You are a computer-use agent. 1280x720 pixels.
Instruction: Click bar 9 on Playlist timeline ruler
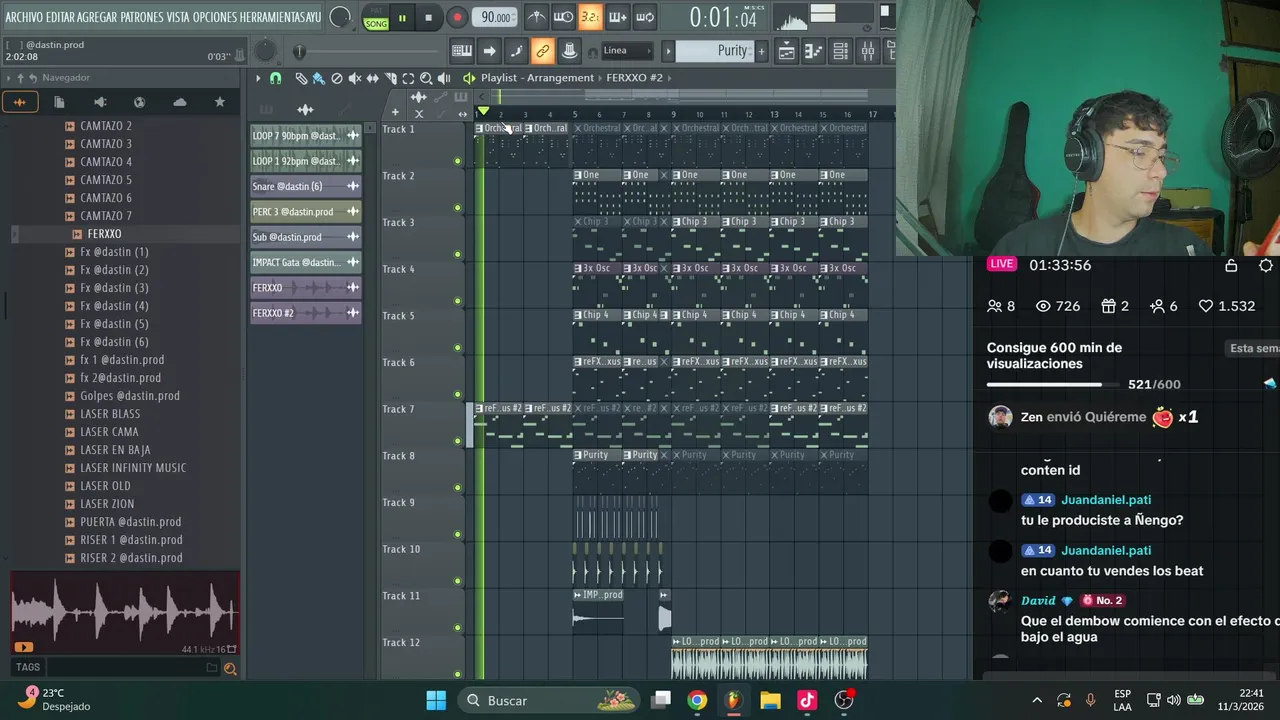pos(673,114)
